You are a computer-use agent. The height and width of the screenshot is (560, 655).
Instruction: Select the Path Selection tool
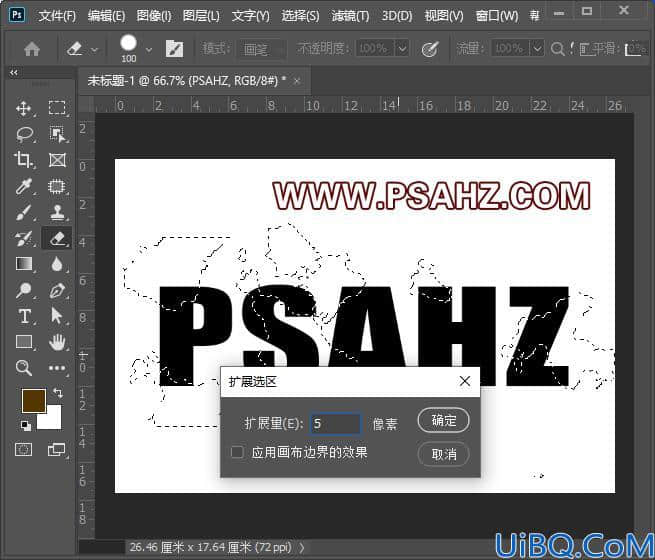click(56, 316)
